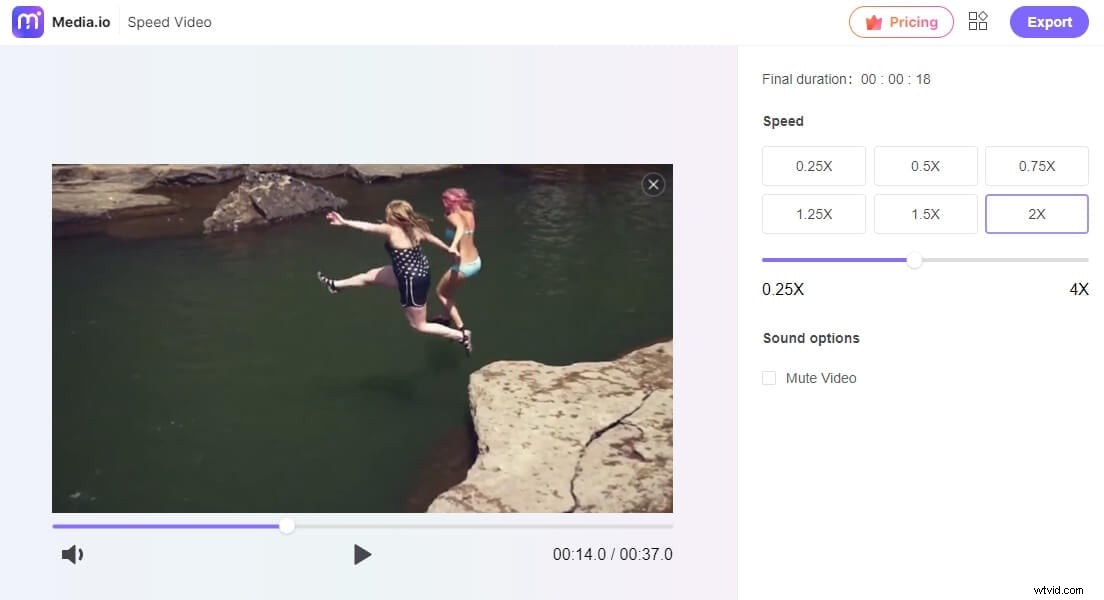Click the progress knob on the video timeline
This screenshot has width=1104, height=600.
click(x=287, y=525)
